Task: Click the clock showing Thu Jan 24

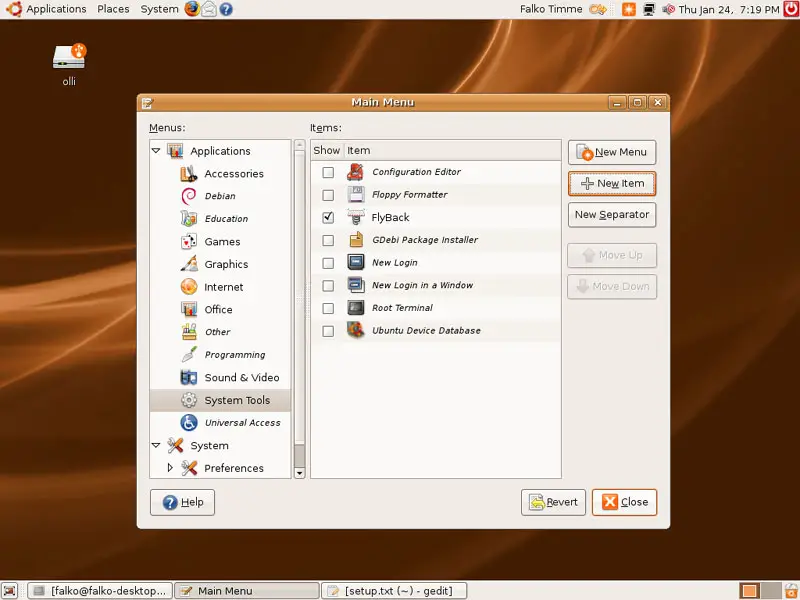Action: [729, 9]
